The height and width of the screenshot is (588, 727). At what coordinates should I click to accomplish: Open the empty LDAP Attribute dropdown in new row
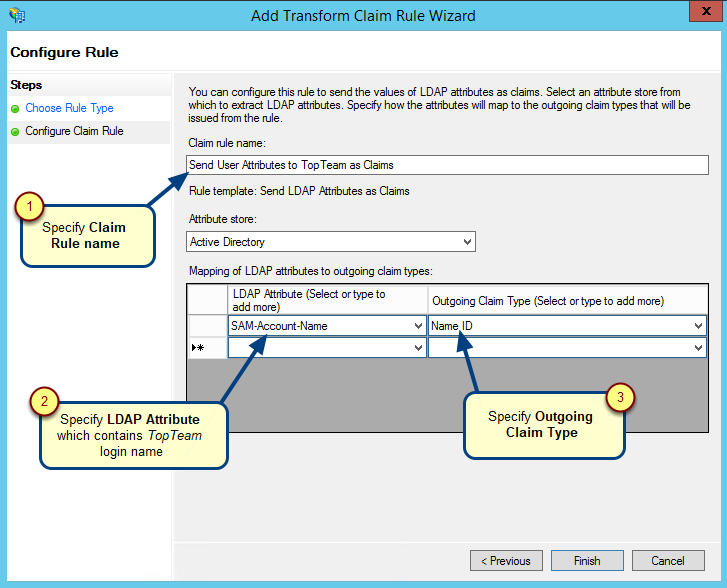click(x=418, y=348)
